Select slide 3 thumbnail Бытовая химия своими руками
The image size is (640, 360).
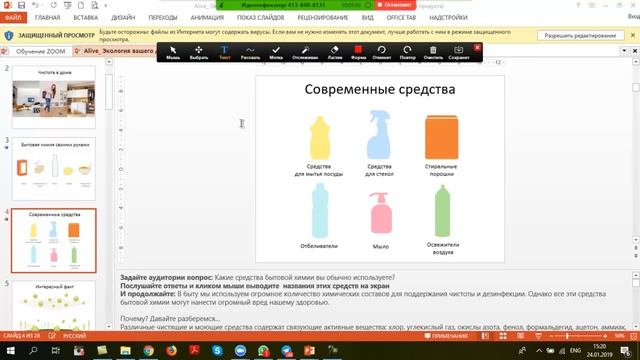coord(54,169)
